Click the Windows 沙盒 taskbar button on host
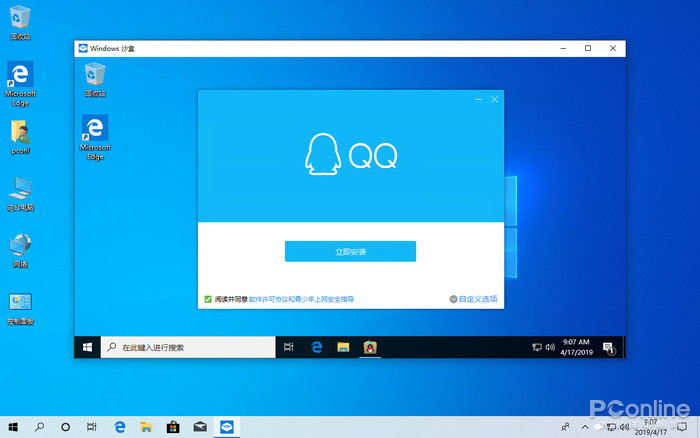700x438 pixels. point(227,427)
